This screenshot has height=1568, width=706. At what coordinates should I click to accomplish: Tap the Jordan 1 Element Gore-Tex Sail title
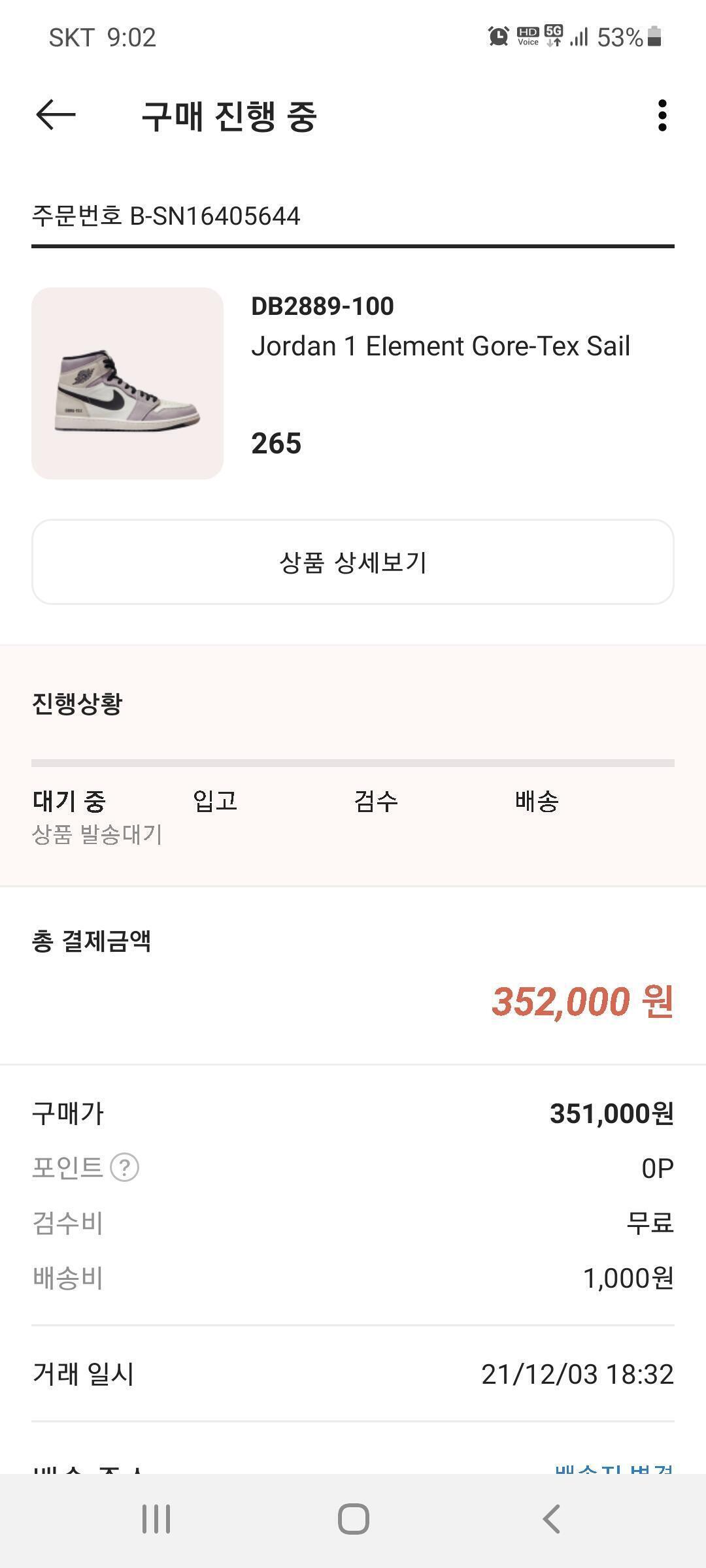[x=441, y=346]
